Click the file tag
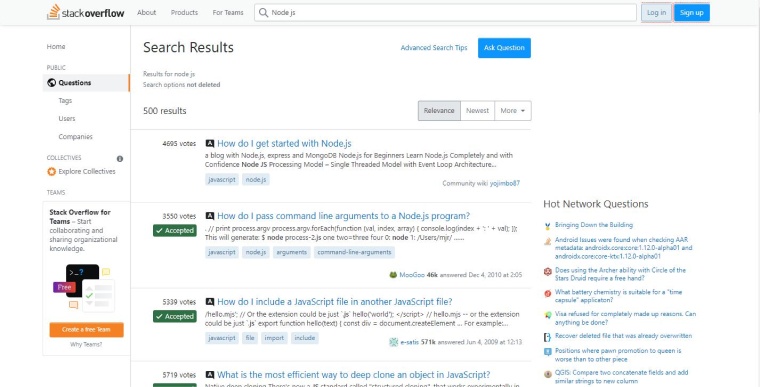760x387 pixels. click(250, 338)
